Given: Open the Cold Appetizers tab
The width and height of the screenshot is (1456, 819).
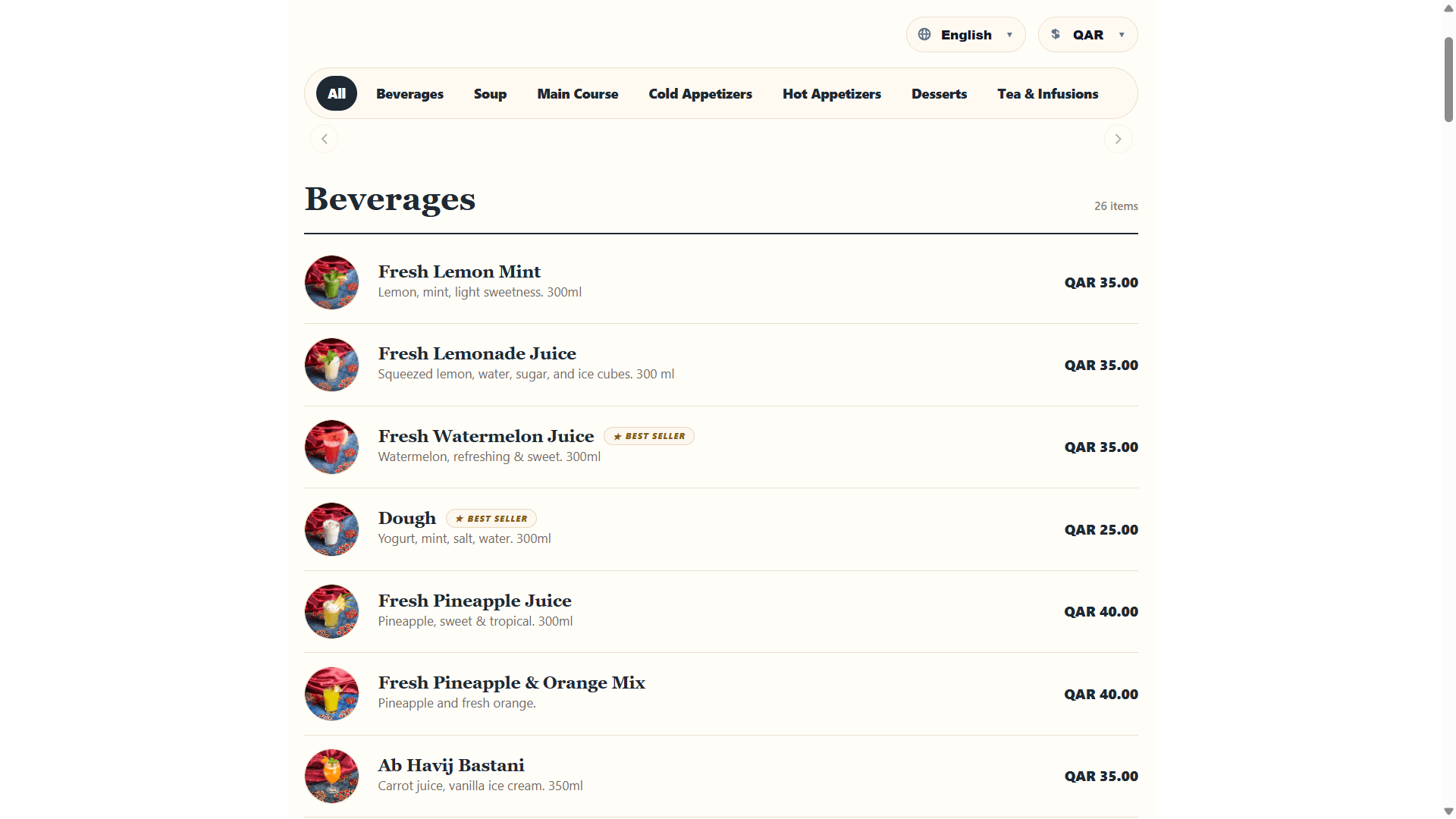Looking at the screenshot, I should 700,94.
